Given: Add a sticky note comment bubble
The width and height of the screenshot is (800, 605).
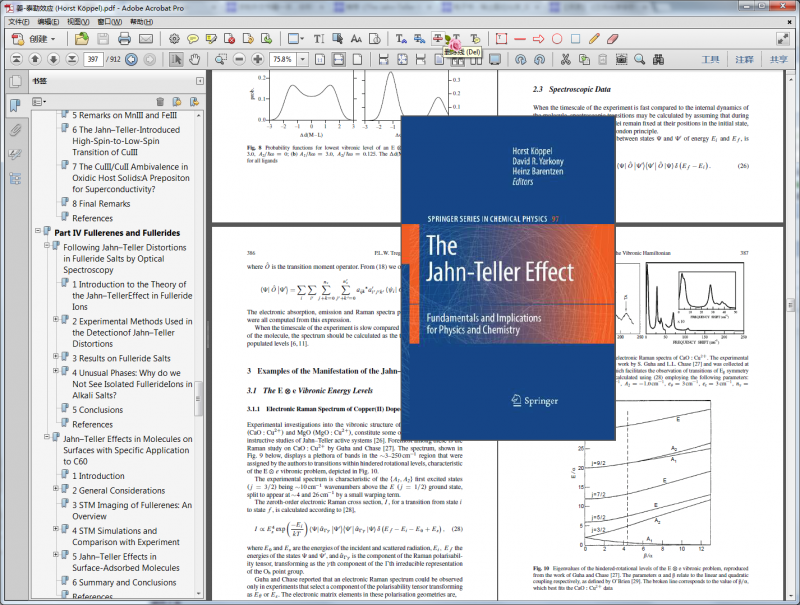Looking at the screenshot, I should pos(193,39).
